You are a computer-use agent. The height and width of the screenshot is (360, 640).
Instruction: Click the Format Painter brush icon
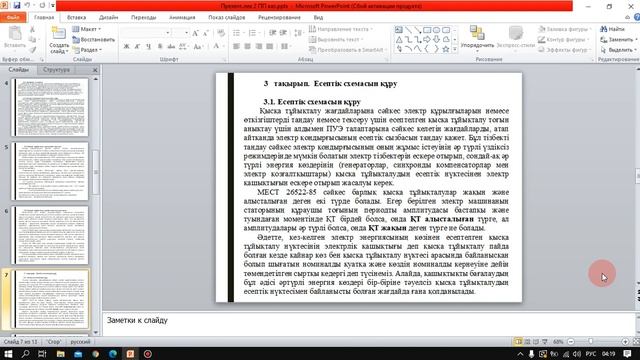(x=32, y=49)
